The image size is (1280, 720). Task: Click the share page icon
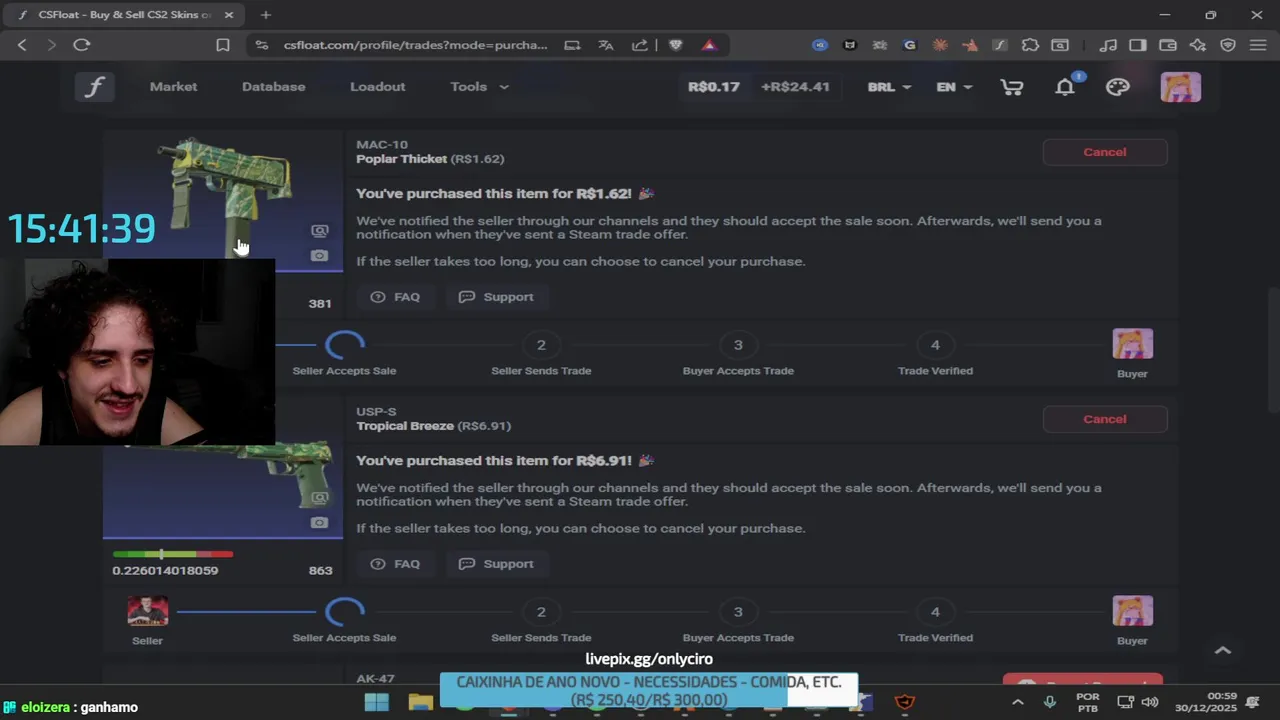point(640,45)
